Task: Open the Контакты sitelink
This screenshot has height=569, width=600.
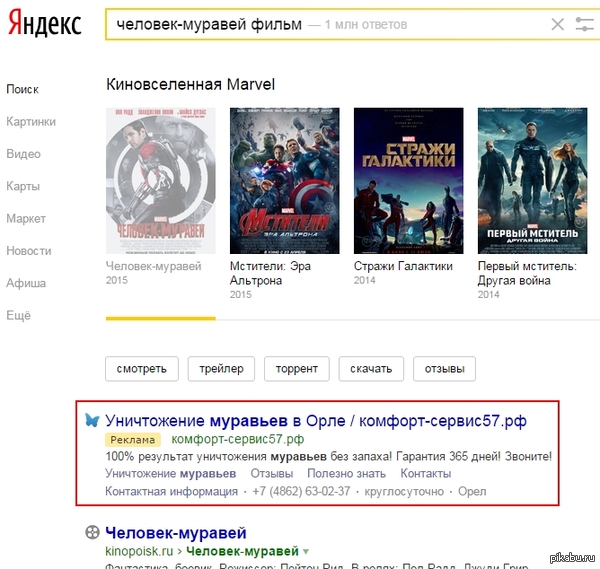Action: click(x=426, y=474)
